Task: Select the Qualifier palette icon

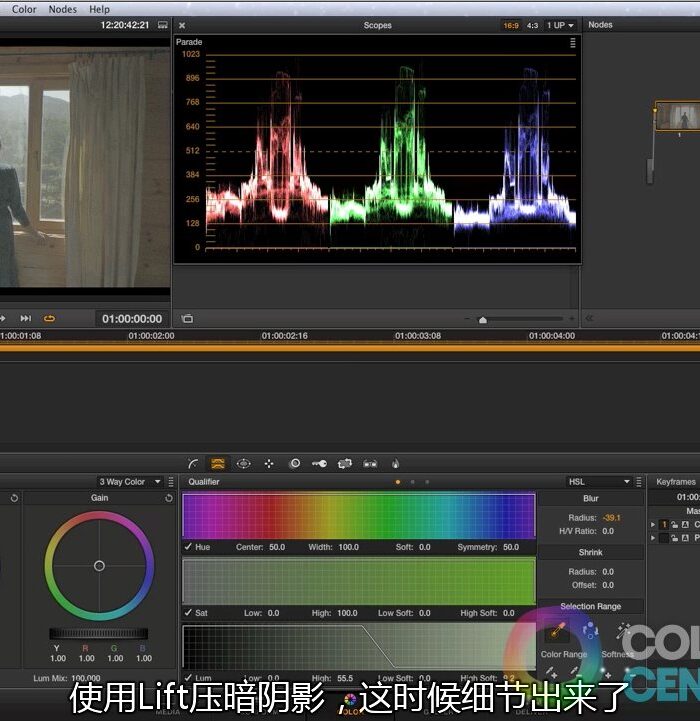Action: click(218, 464)
